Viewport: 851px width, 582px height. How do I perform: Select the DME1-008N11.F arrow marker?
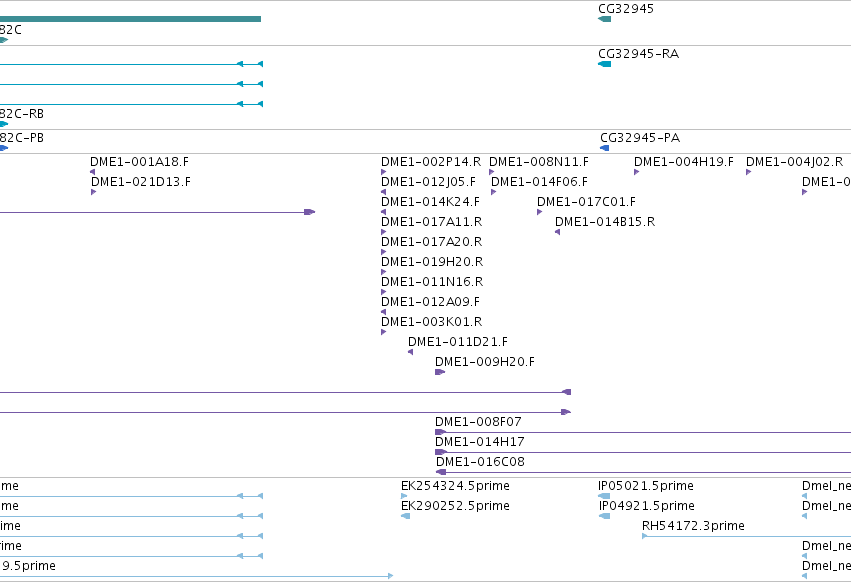tap(492, 172)
